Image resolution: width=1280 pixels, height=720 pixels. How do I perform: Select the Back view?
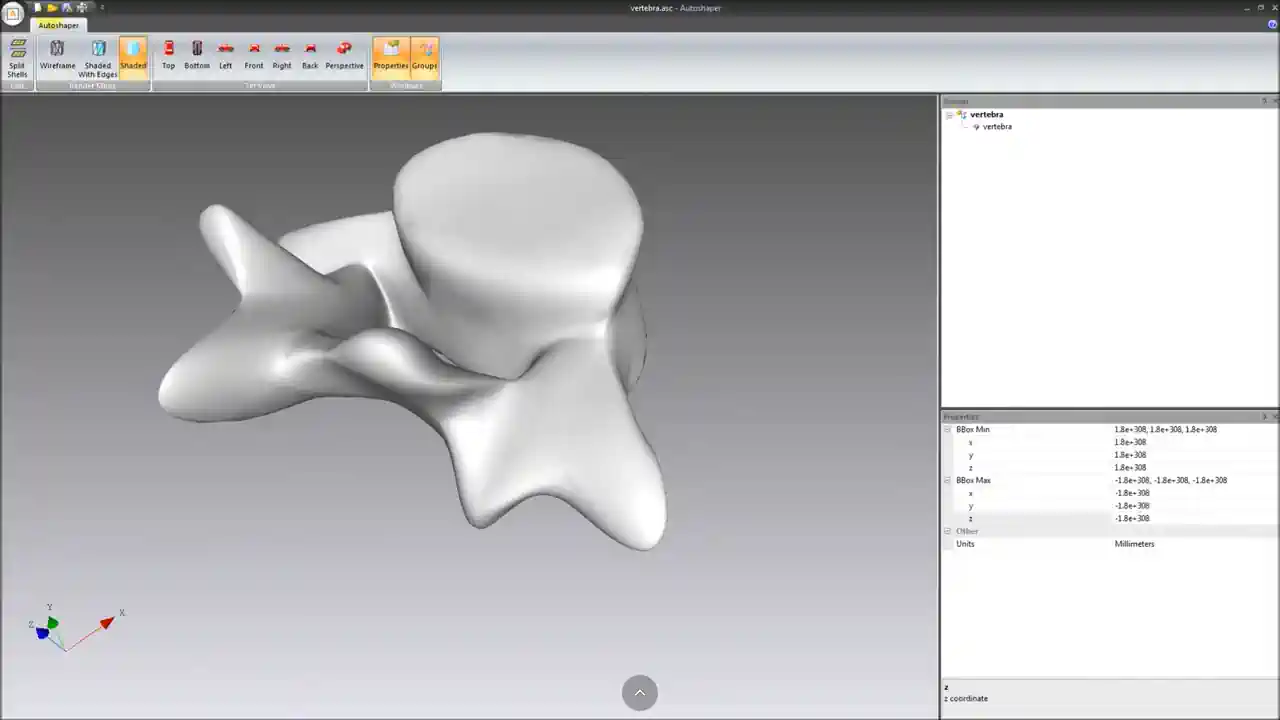click(x=310, y=55)
